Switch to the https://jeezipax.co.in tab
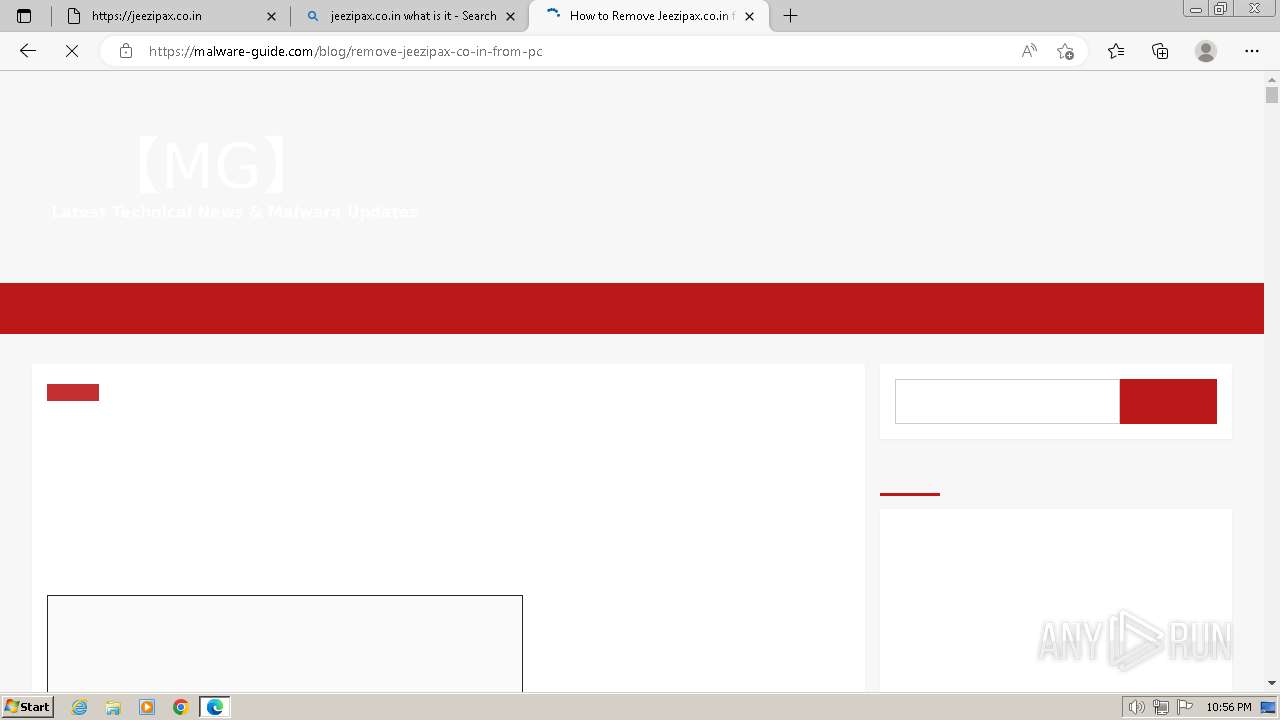Viewport: 1280px width, 720px height. point(169,16)
